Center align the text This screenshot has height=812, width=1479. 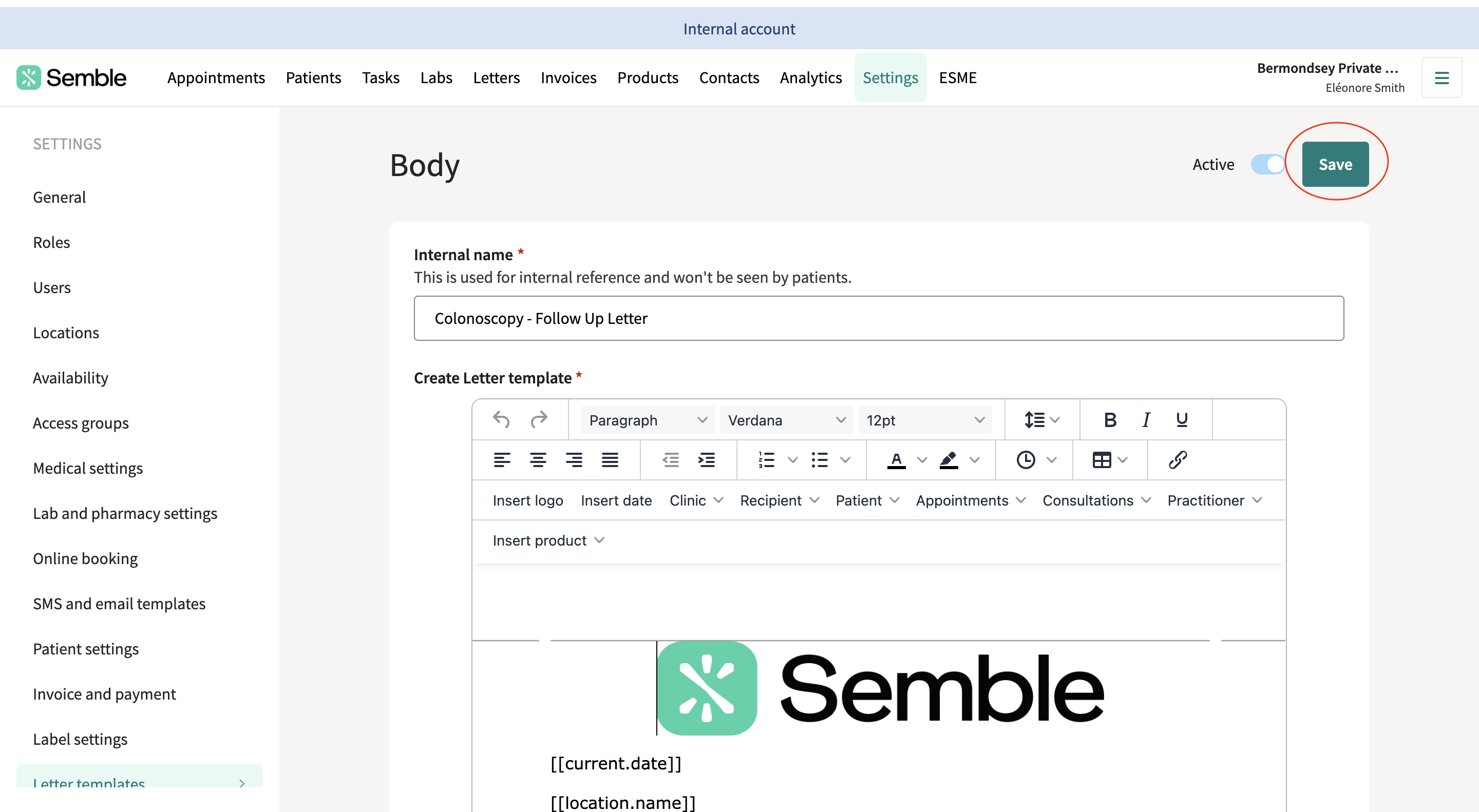coord(538,460)
